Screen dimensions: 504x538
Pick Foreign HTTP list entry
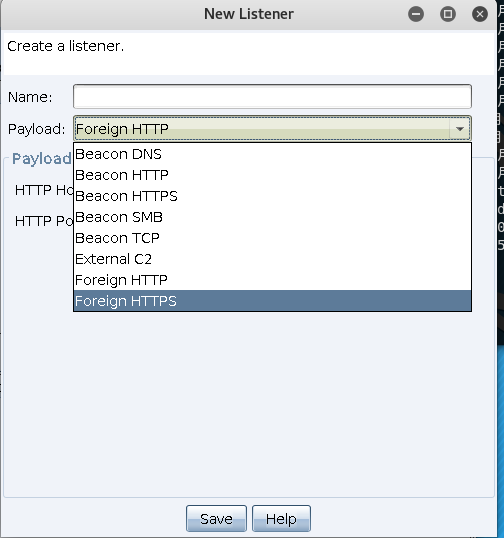pos(272,280)
